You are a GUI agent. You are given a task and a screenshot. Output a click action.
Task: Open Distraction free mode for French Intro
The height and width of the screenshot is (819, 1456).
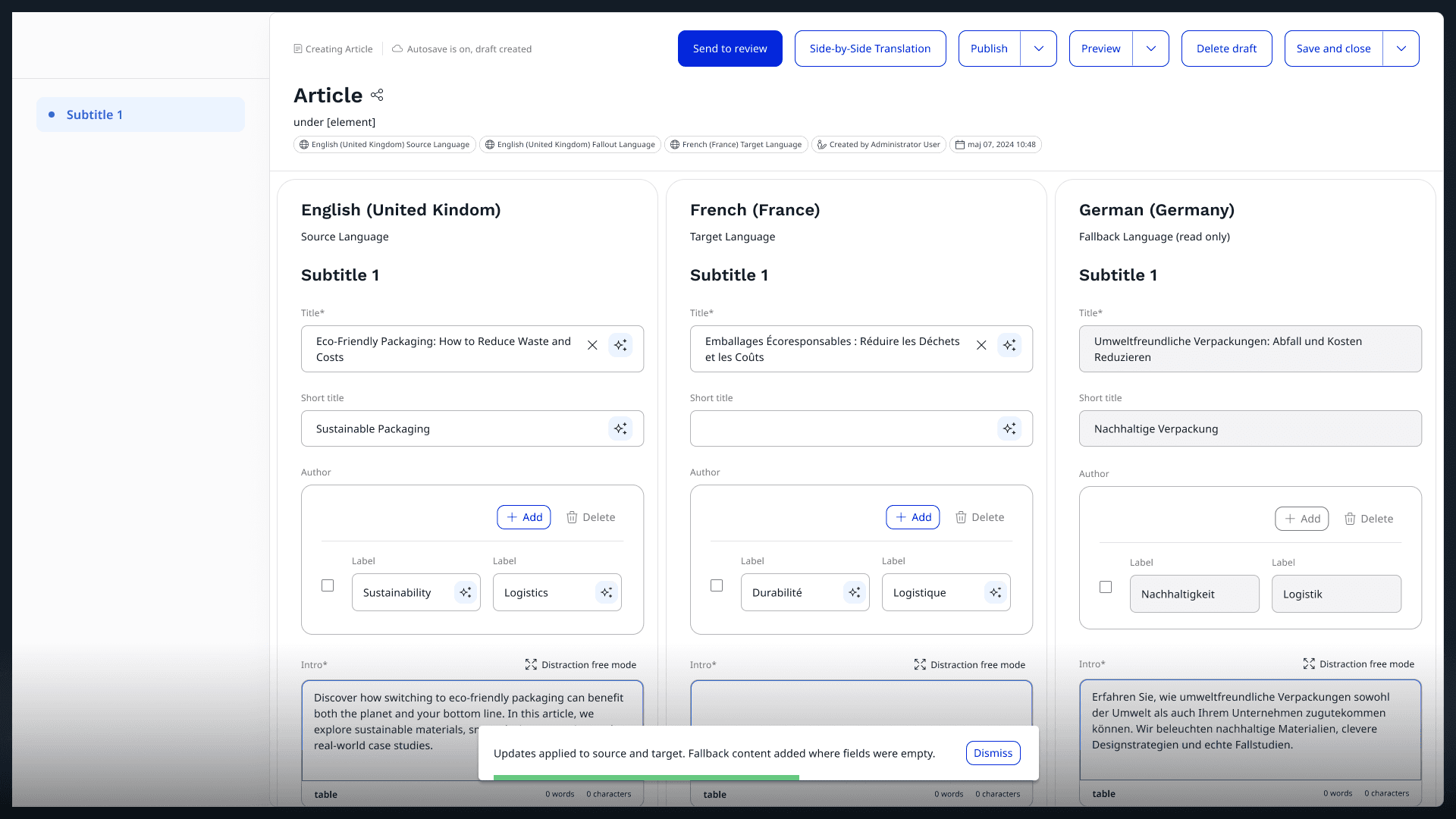pos(969,664)
